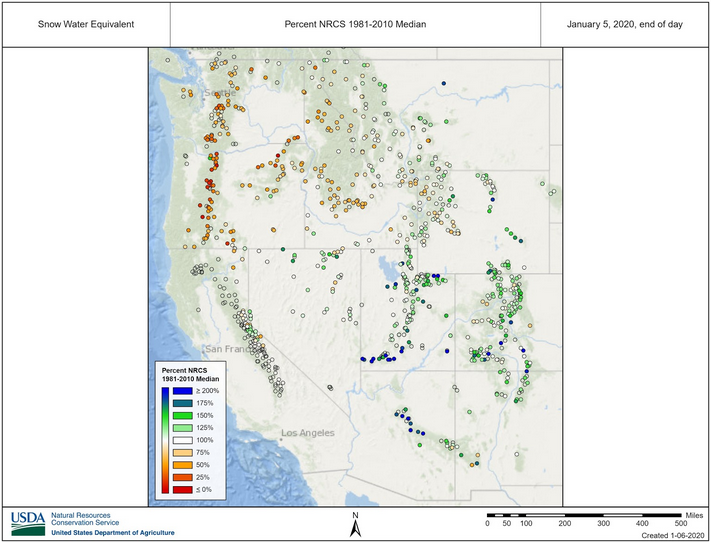Image resolution: width=711 pixels, height=543 pixels.
Task: Click the north arrow compass symbol
Action: [x=355, y=521]
